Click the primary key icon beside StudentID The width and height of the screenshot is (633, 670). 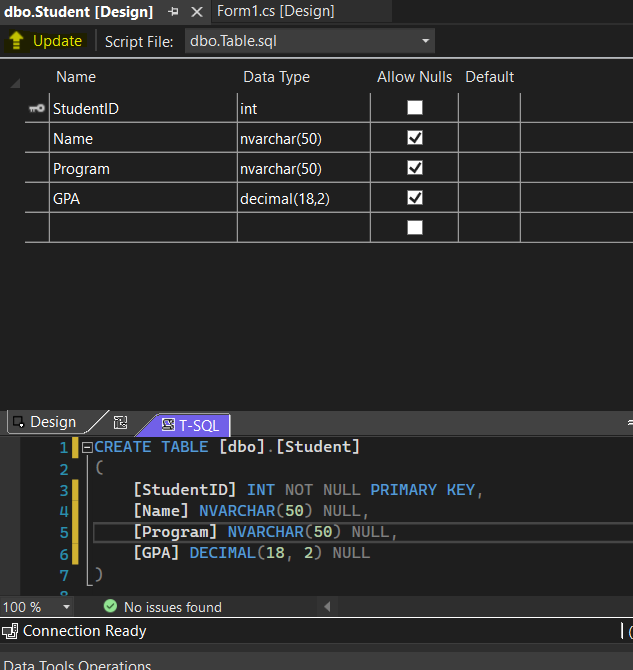37,108
